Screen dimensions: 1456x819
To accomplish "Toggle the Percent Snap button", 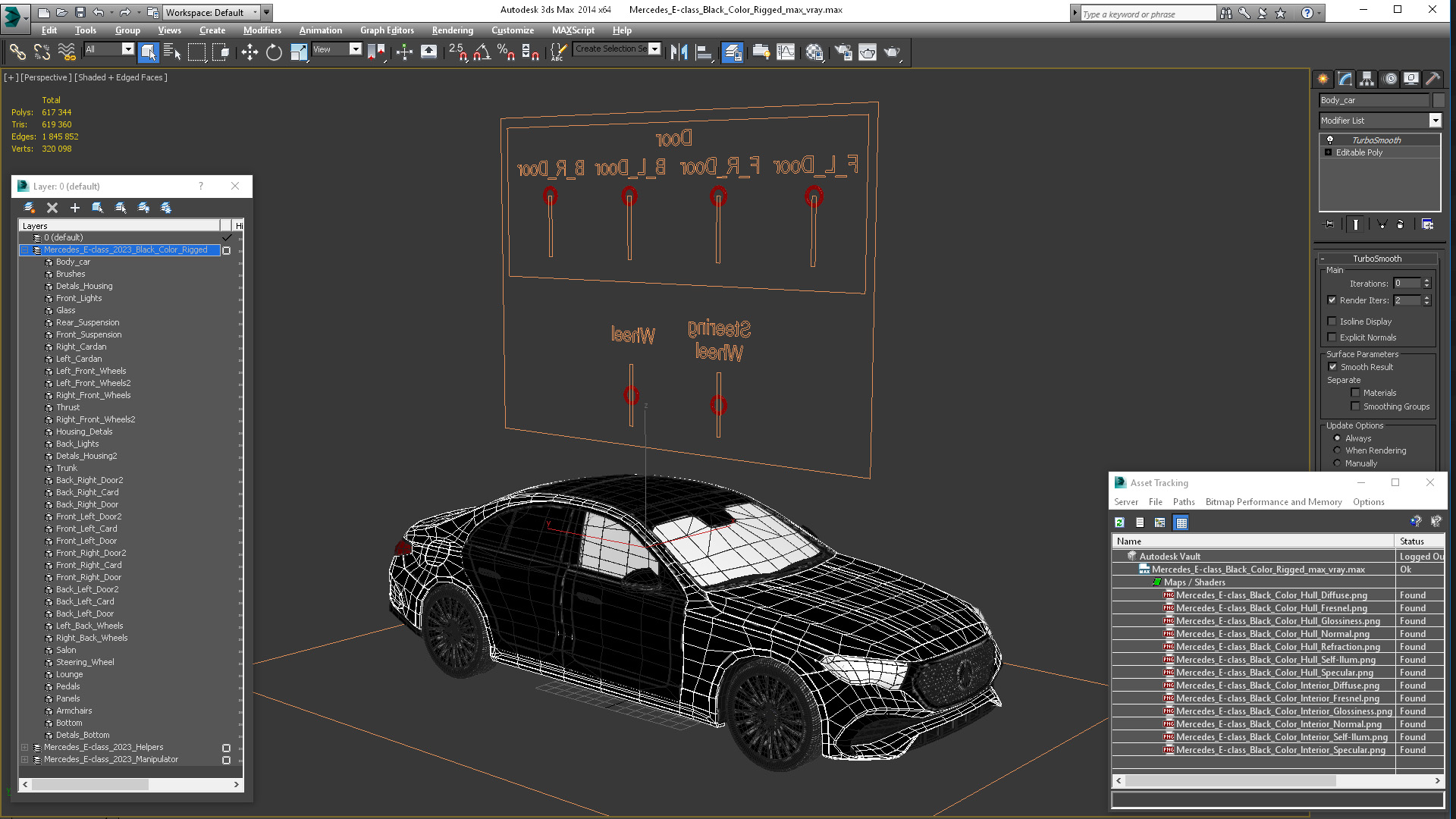I will click(506, 52).
